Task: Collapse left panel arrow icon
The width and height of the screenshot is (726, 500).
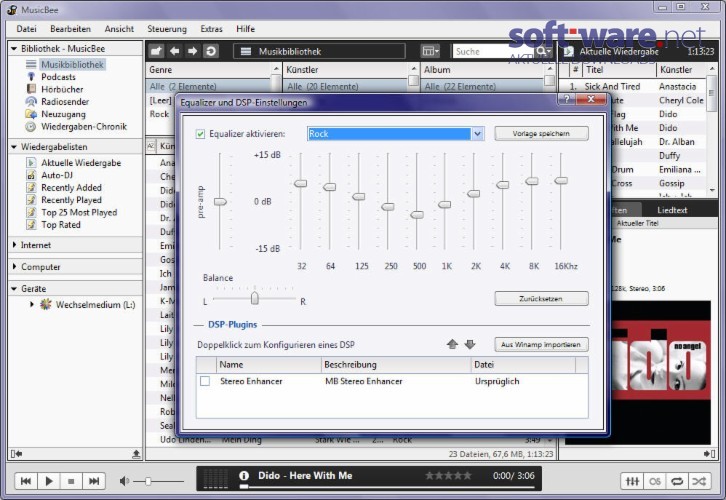Action: [x=17, y=454]
